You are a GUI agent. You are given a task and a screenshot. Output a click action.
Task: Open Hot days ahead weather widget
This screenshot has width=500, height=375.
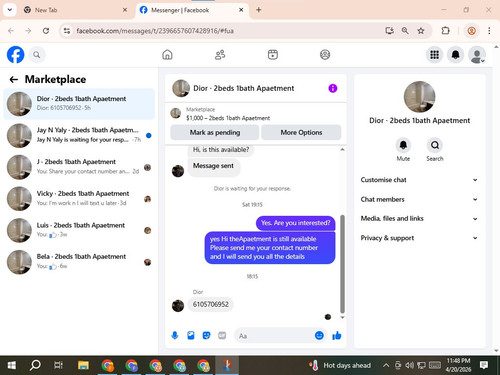point(340,366)
